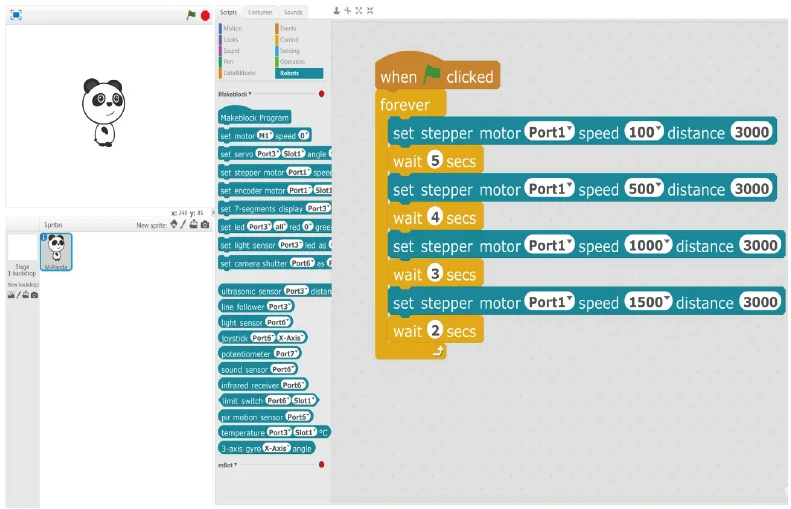
Task: Expand the mBot extension section
Action: point(228,465)
